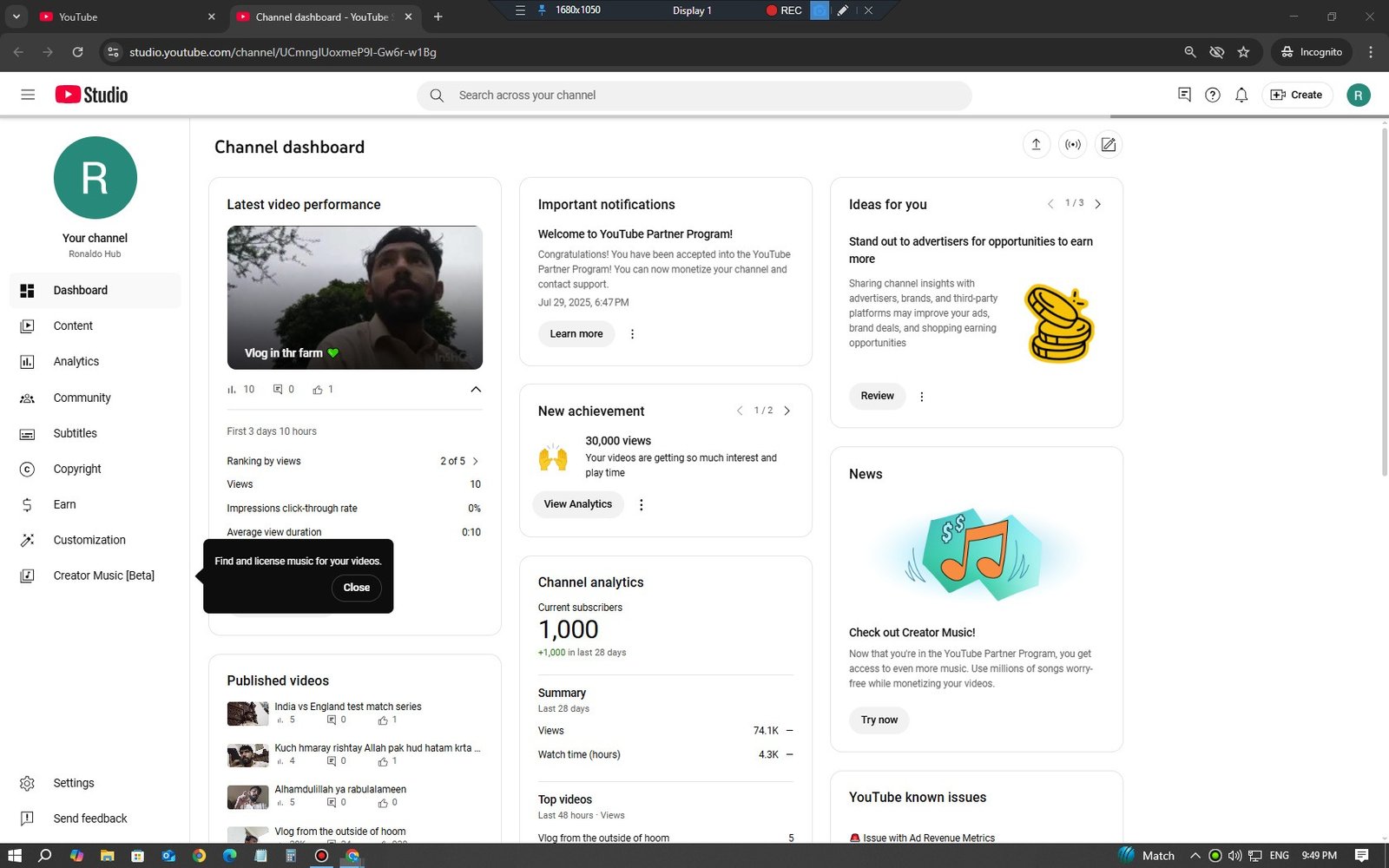This screenshot has height=868, width=1389.
Task: Click Send feedback in the sidebar
Action: (95, 819)
